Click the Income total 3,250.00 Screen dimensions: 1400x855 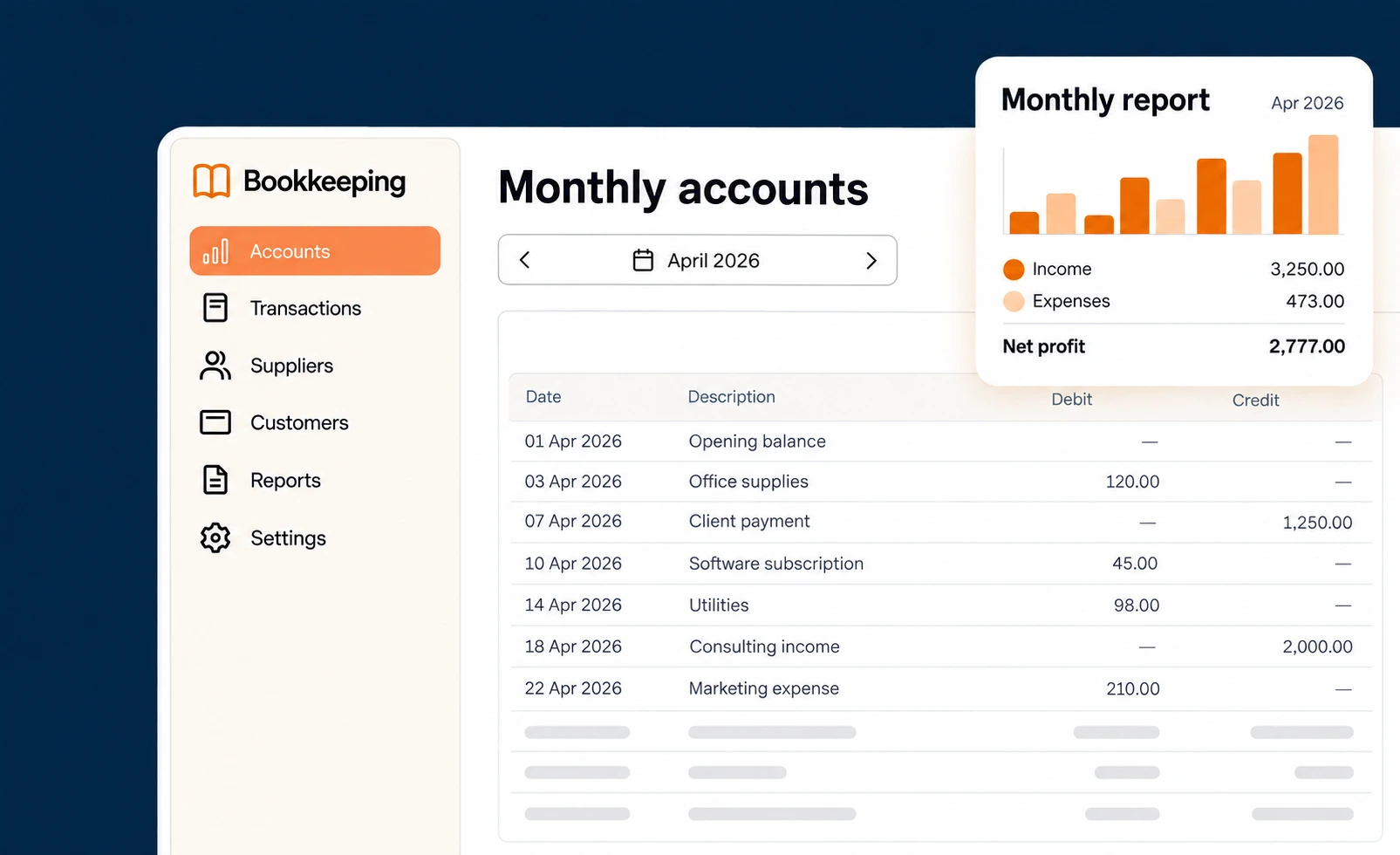(x=1307, y=269)
